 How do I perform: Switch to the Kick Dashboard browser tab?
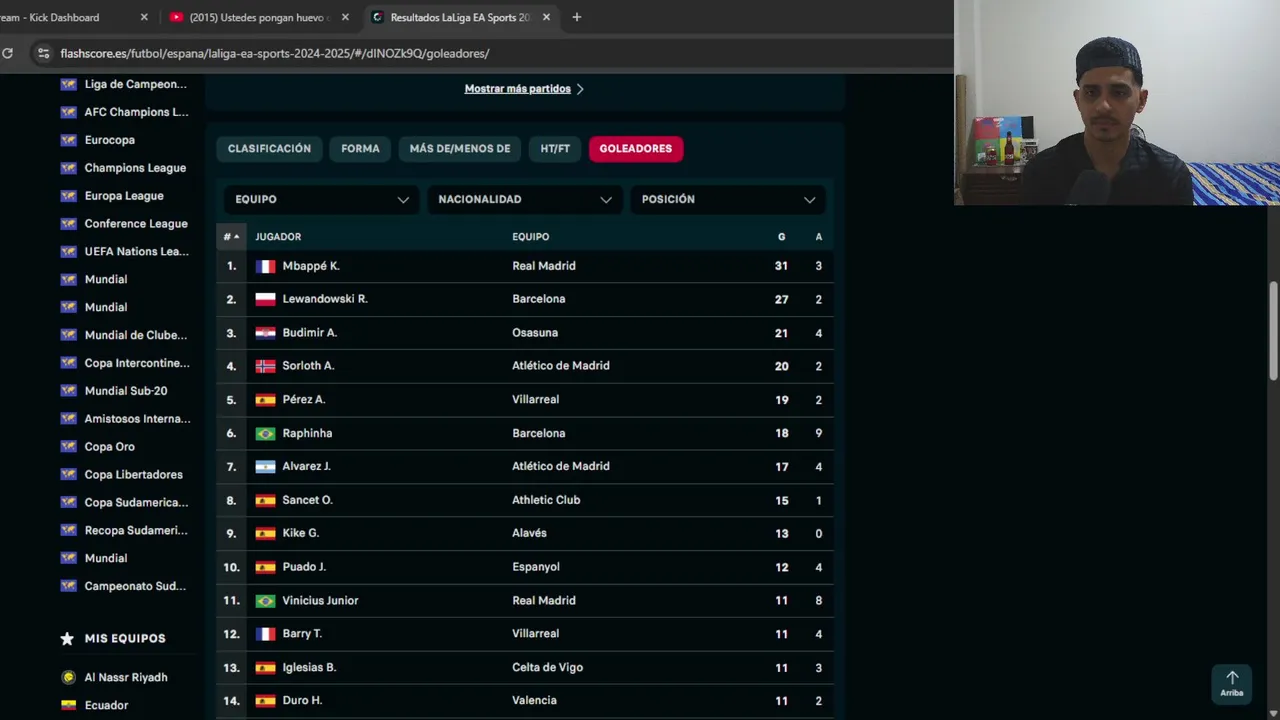(x=70, y=17)
